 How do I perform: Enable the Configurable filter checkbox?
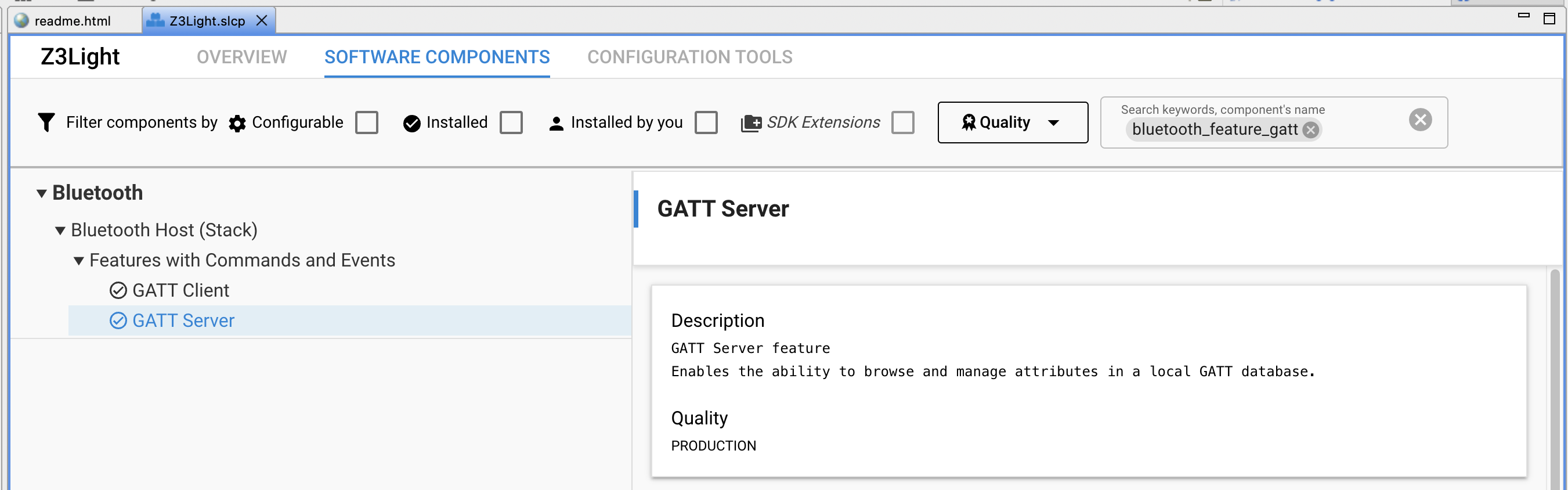pos(367,123)
